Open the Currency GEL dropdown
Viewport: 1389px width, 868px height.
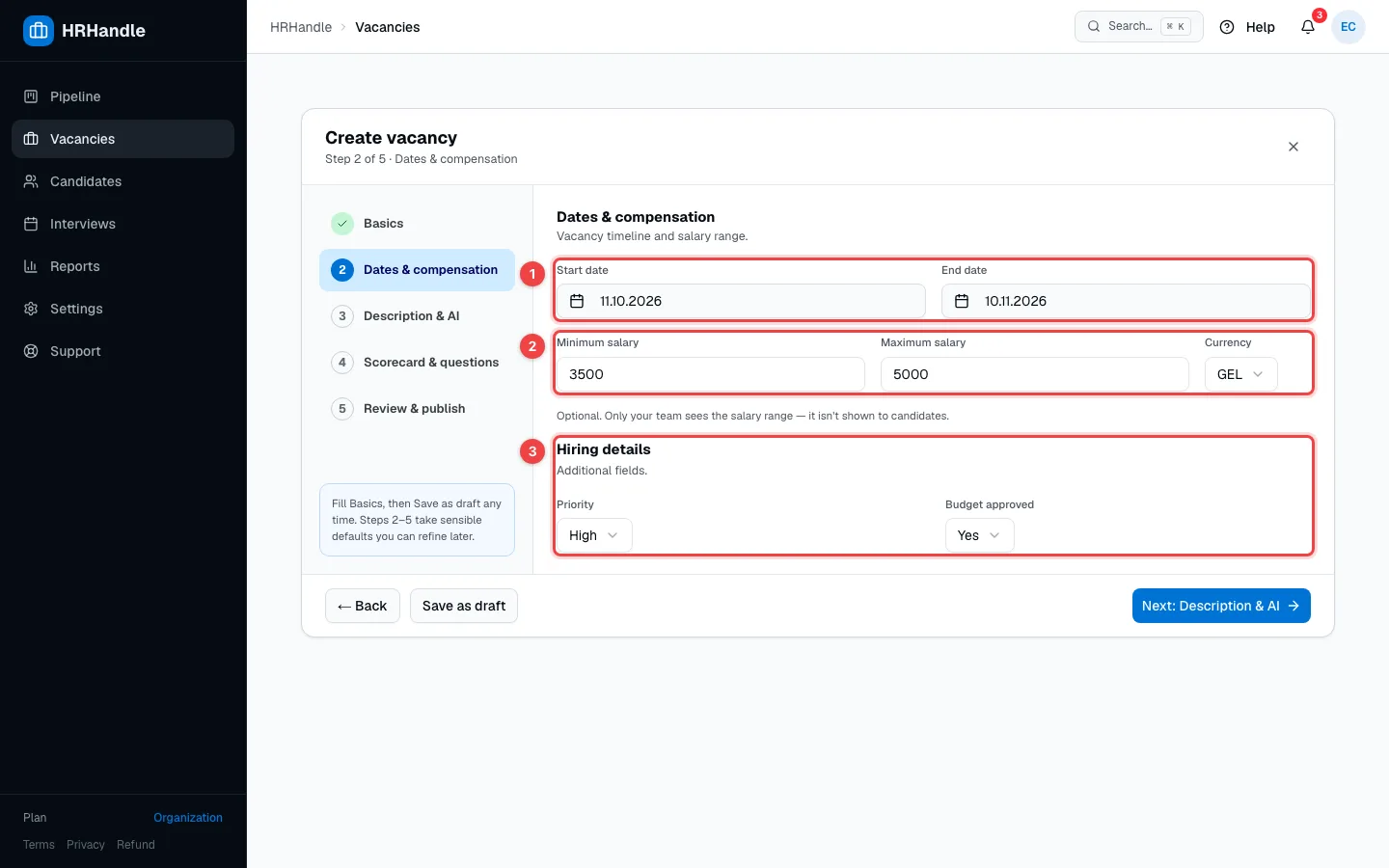click(1241, 374)
